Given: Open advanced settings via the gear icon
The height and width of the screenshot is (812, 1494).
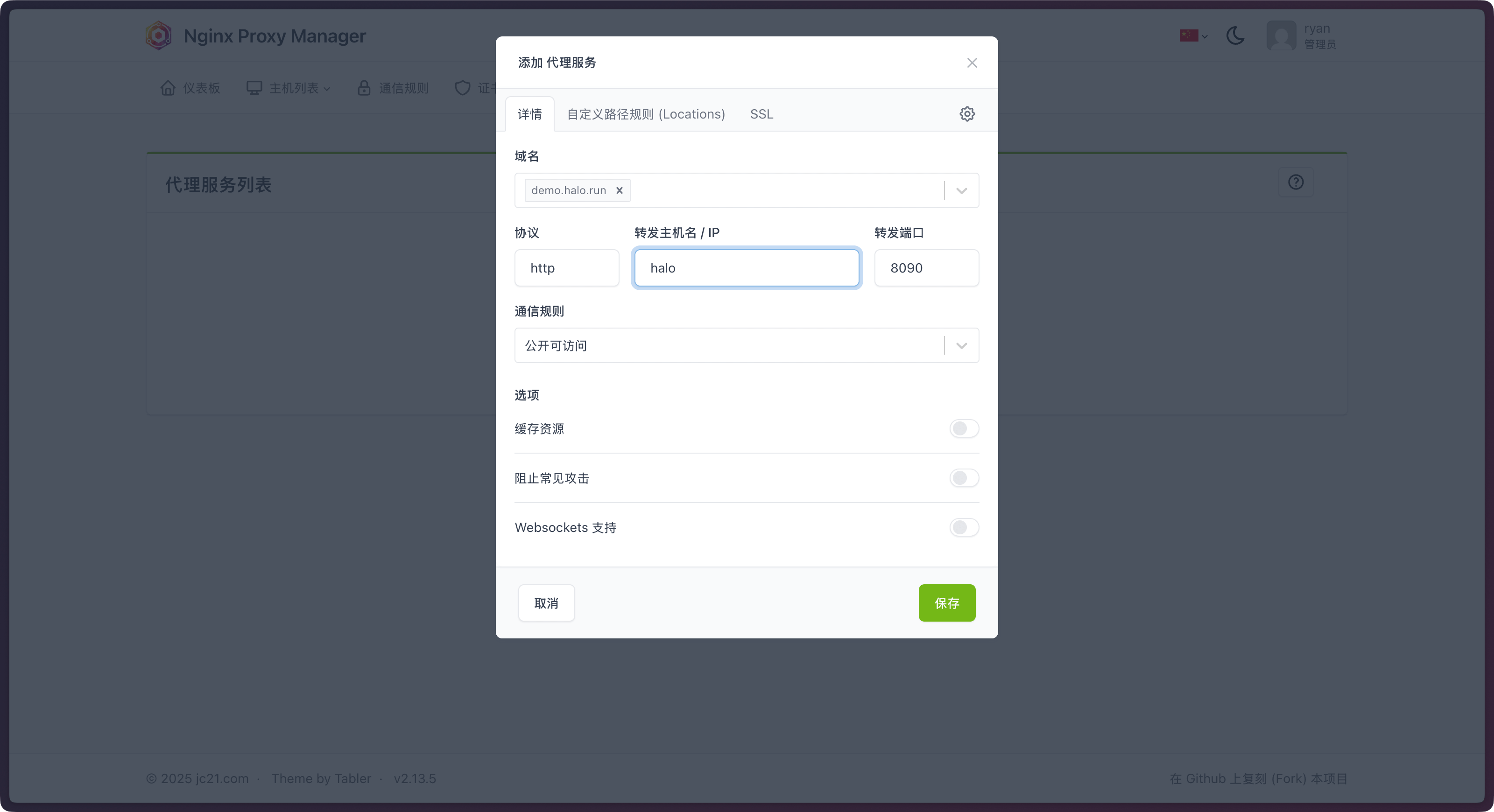Looking at the screenshot, I should [967, 113].
